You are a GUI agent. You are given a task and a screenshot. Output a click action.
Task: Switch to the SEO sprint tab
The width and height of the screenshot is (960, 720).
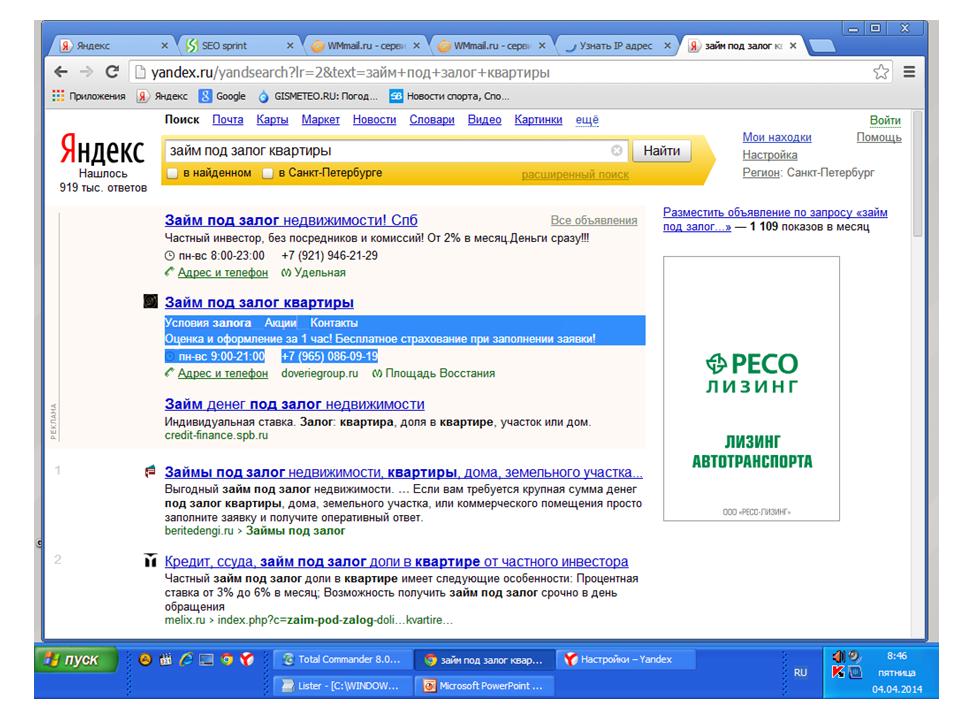tap(239, 45)
